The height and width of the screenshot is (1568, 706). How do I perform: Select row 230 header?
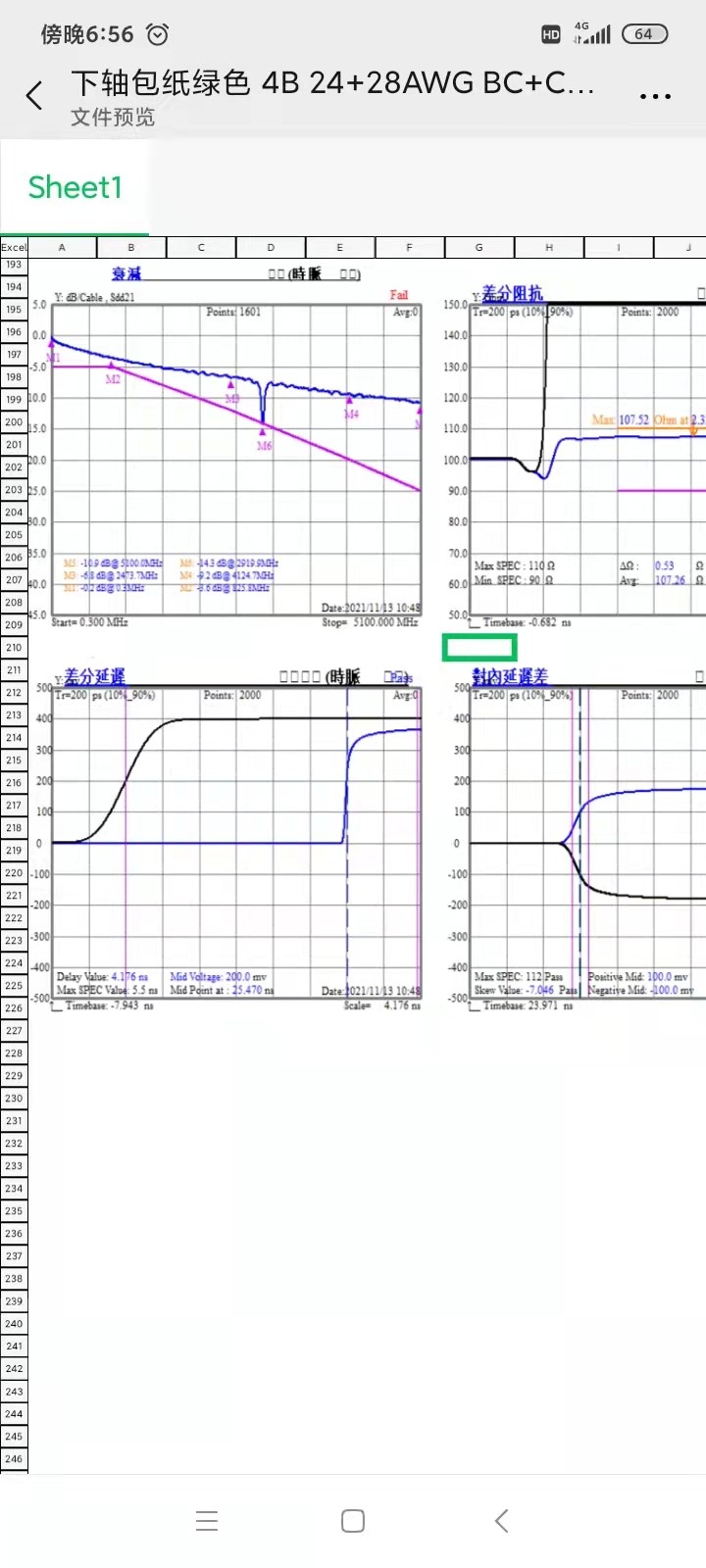[x=14, y=1099]
